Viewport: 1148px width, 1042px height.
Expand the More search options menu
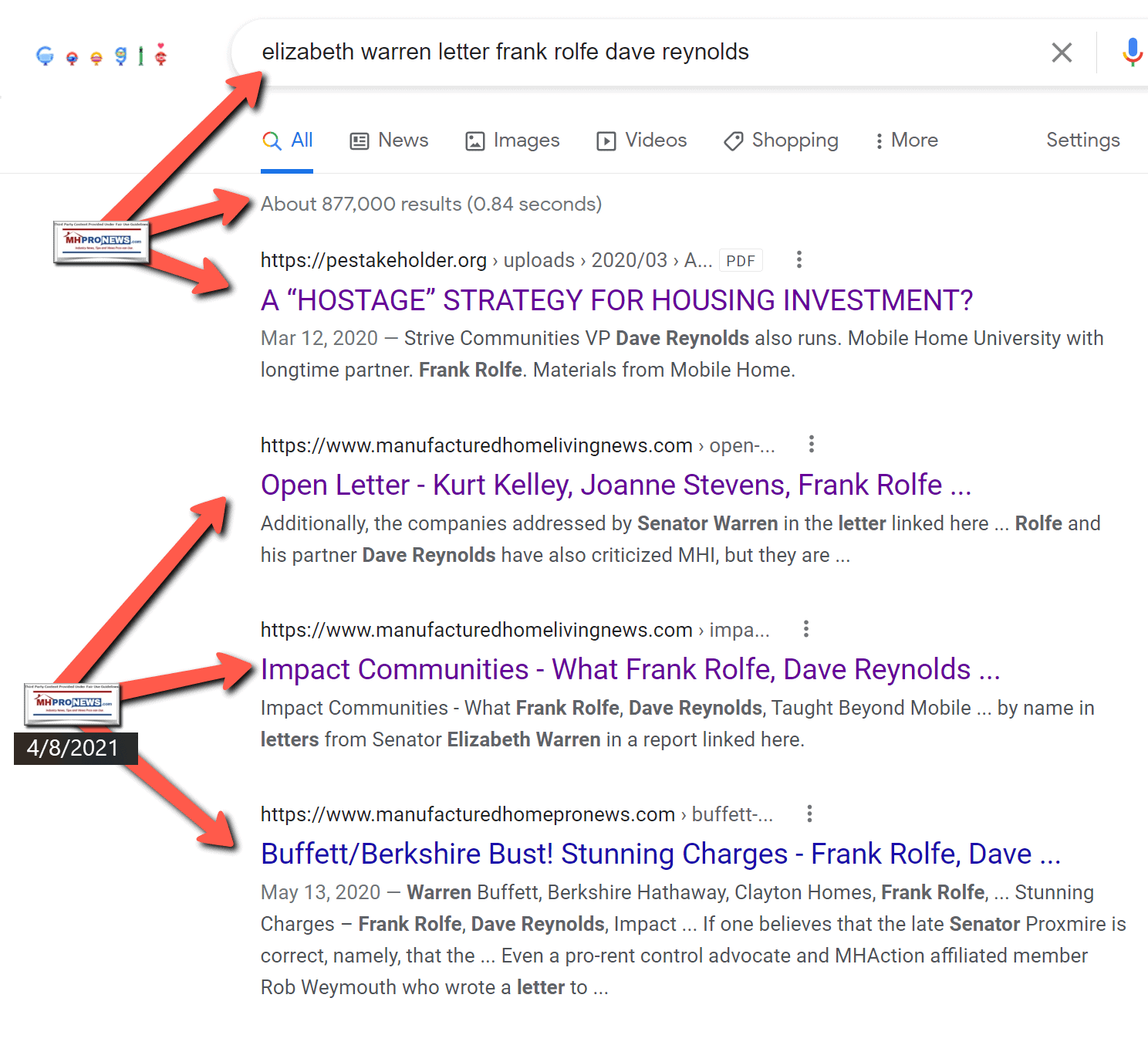(907, 140)
